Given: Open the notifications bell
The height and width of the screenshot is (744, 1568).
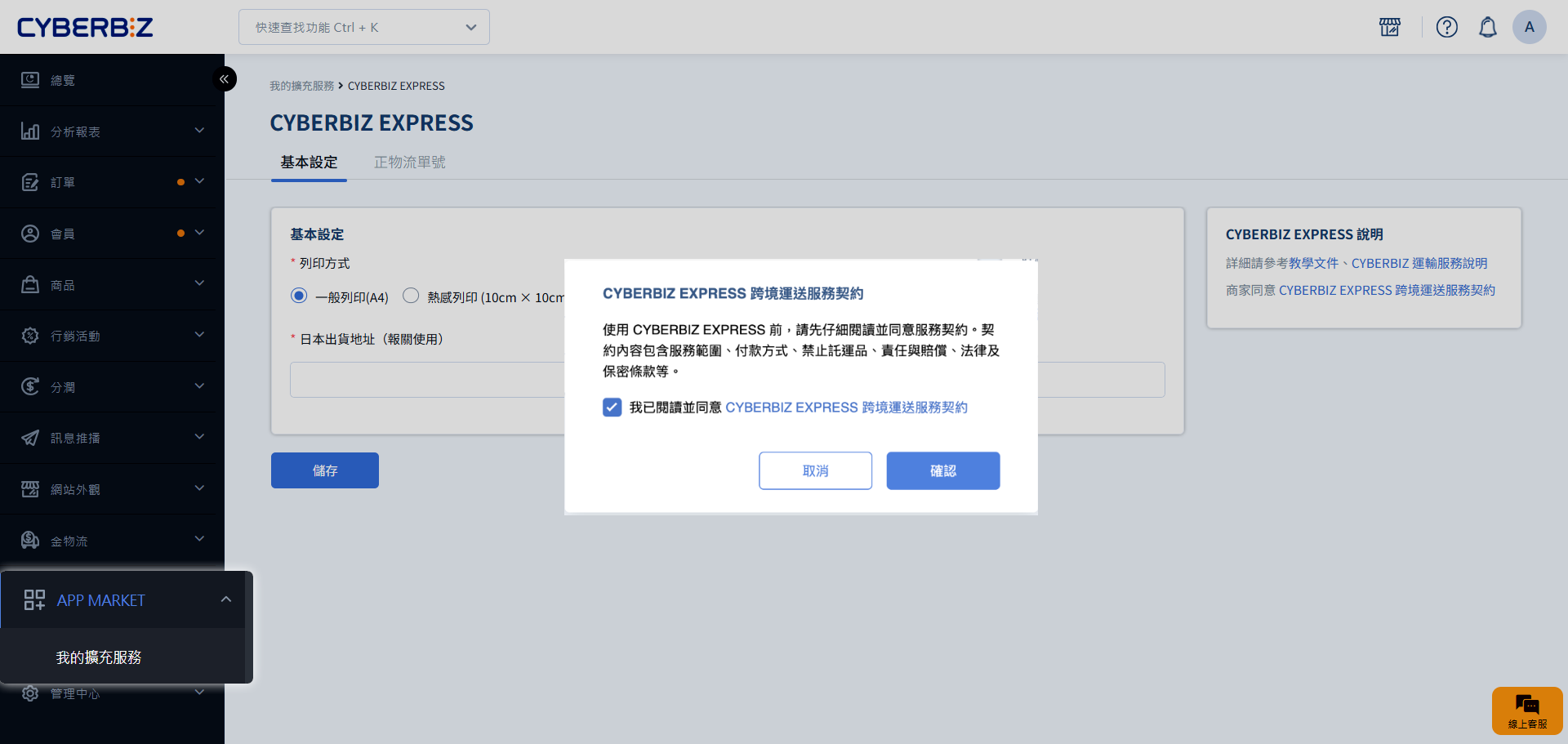Looking at the screenshot, I should (1487, 27).
